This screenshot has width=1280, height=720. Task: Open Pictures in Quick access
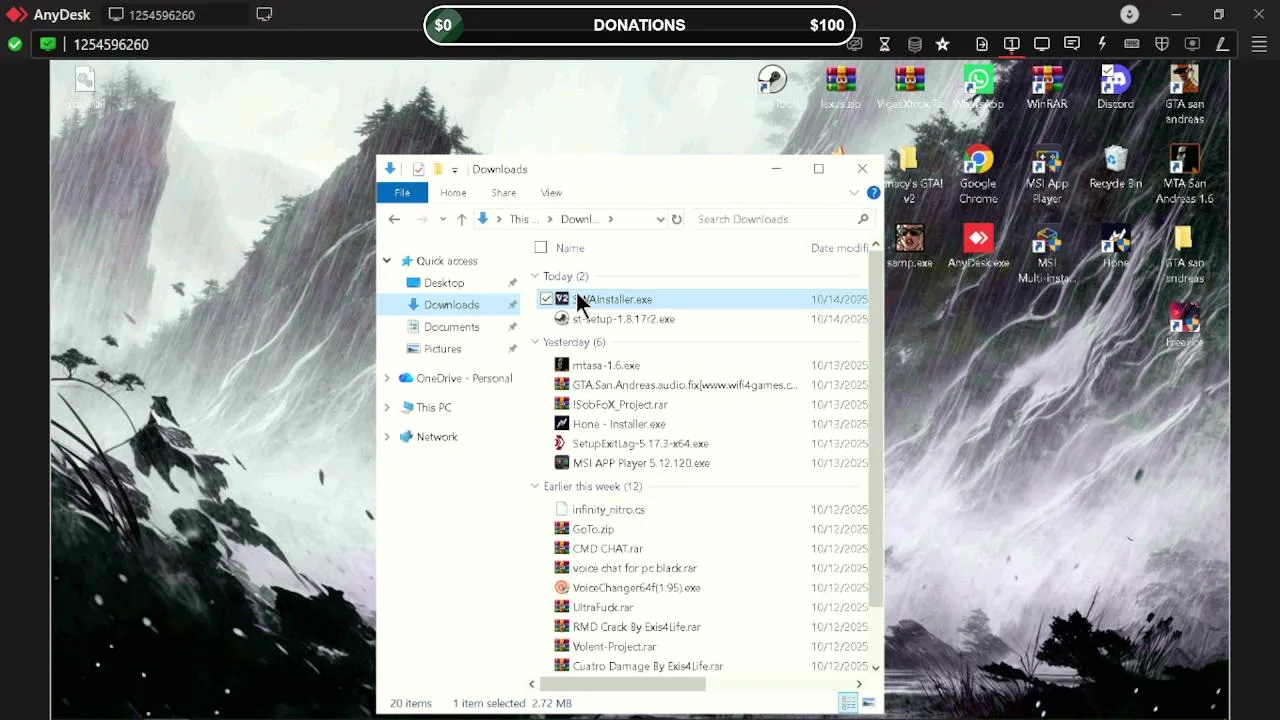(x=442, y=349)
